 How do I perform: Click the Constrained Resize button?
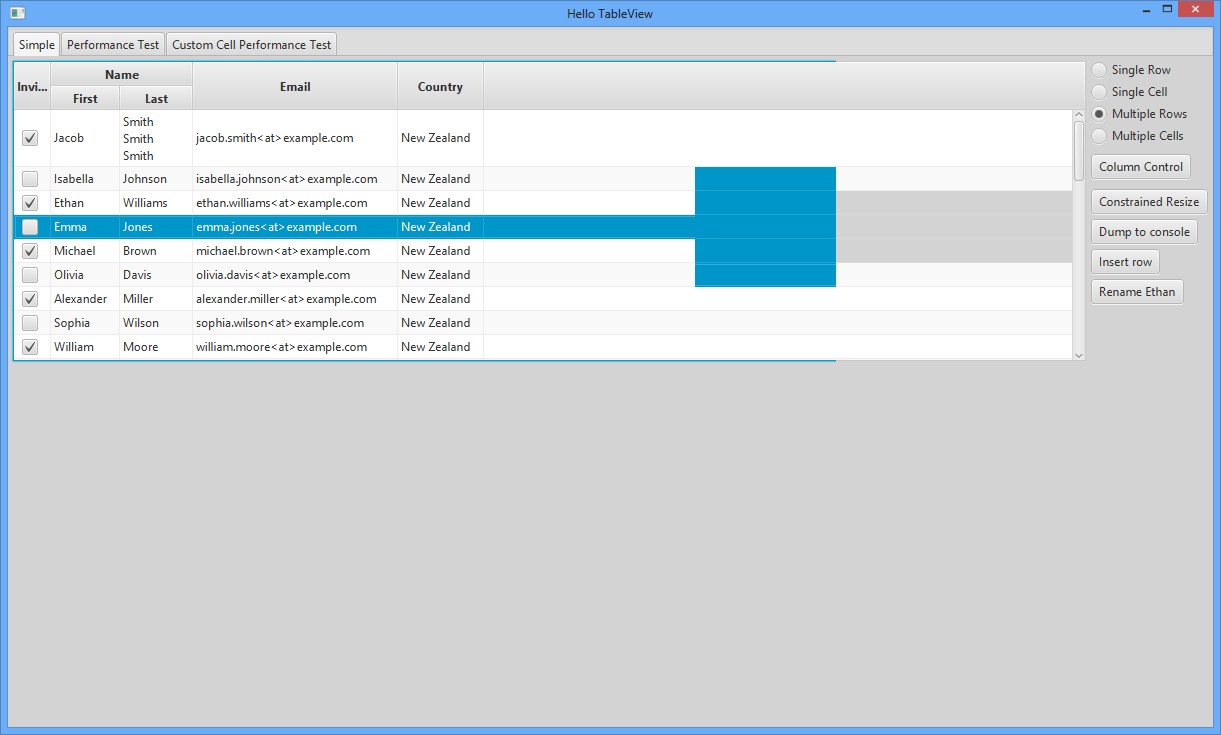click(1148, 202)
